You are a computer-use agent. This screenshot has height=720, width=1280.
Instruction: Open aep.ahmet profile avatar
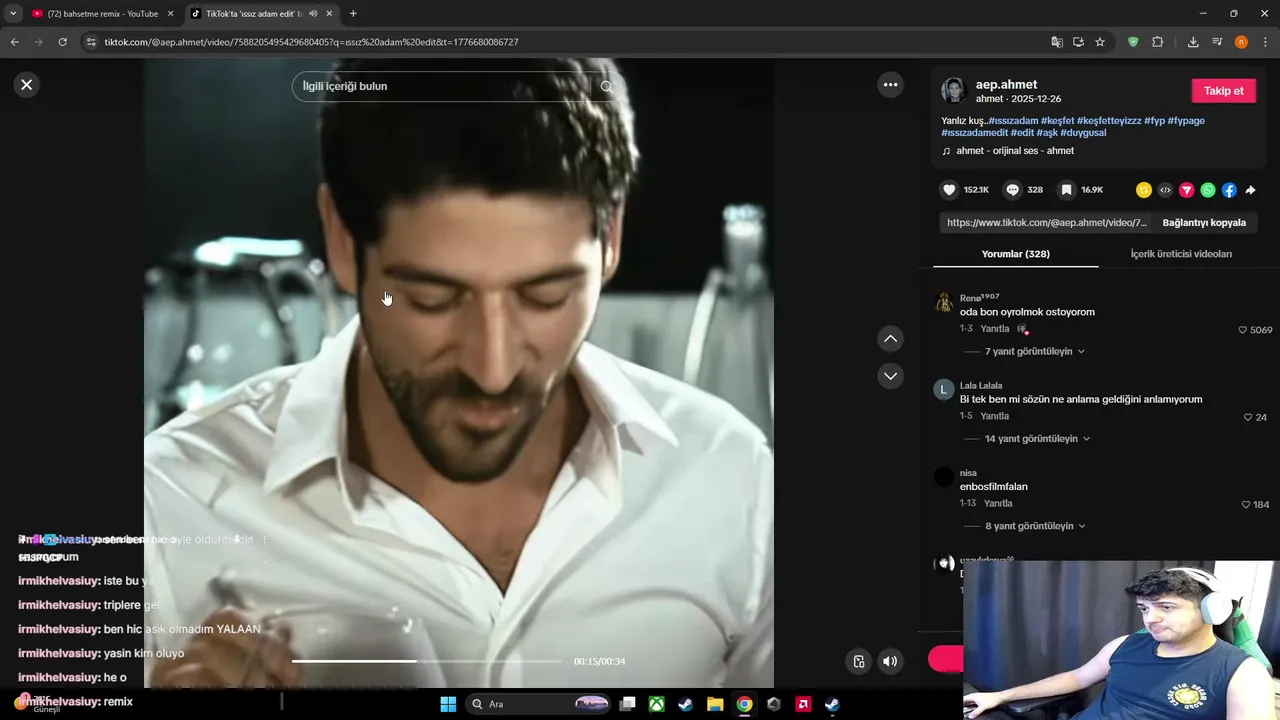[953, 91]
